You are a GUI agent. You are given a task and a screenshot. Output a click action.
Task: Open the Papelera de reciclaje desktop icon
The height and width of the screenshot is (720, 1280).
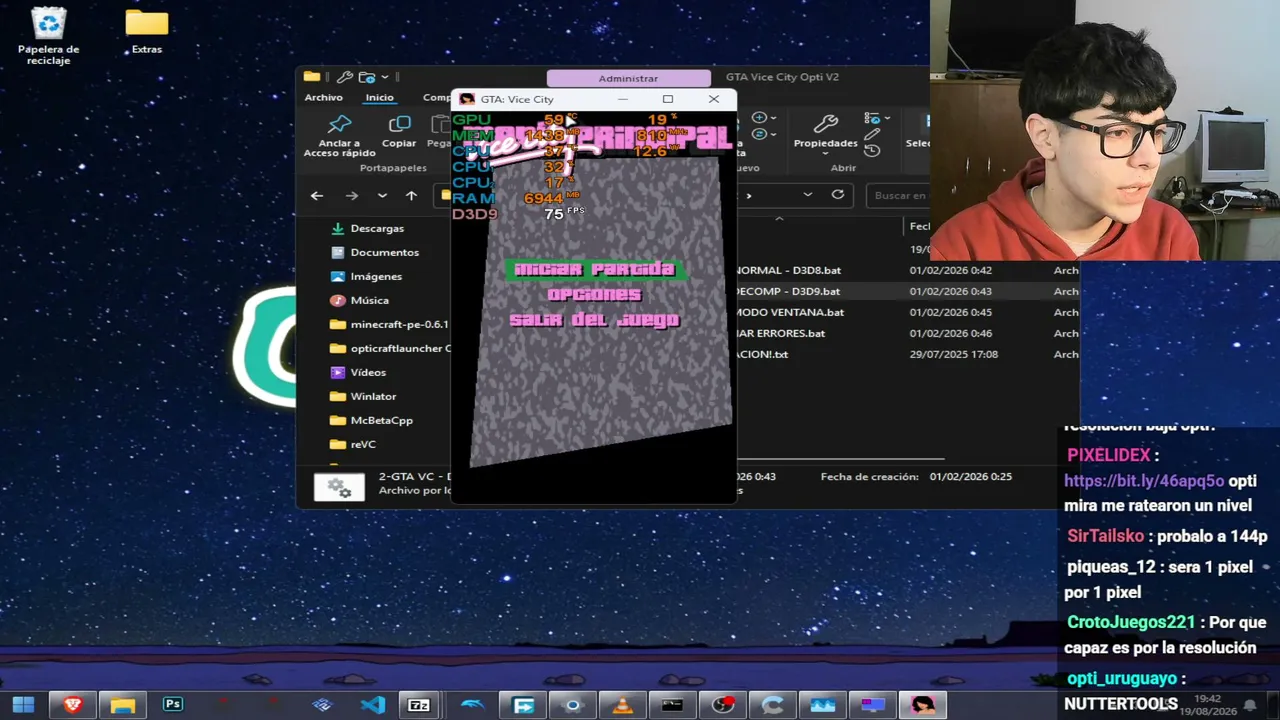[48, 36]
